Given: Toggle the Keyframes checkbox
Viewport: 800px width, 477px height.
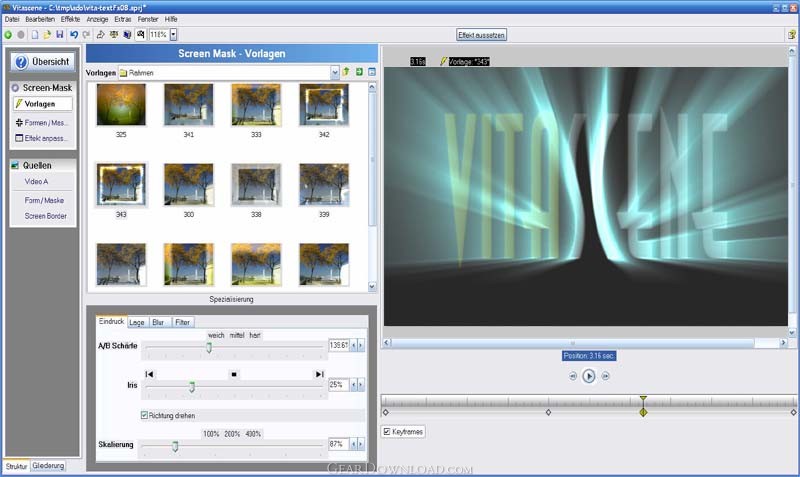Looking at the screenshot, I should (x=387, y=432).
